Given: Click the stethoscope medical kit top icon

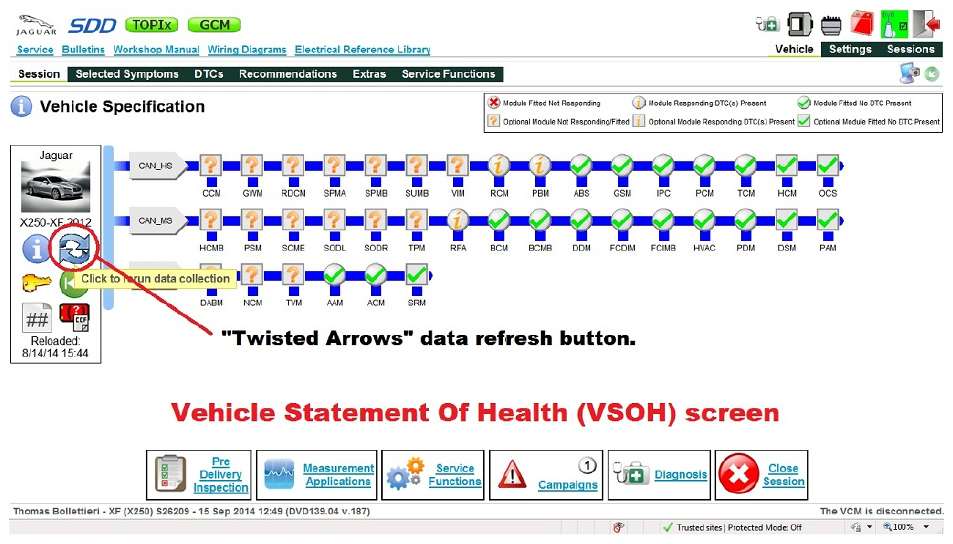Looking at the screenshot, I should click(x=768, y=24).
